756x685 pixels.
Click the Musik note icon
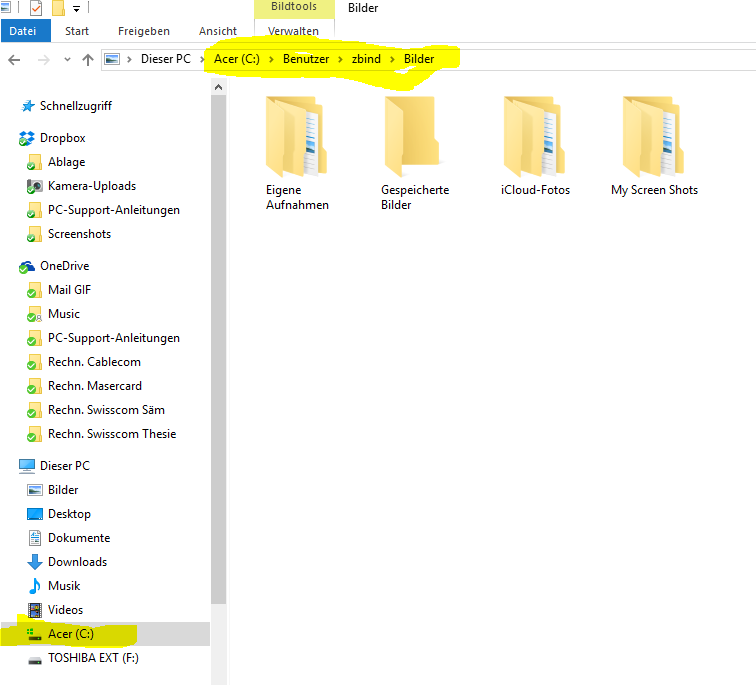point(35,586)
